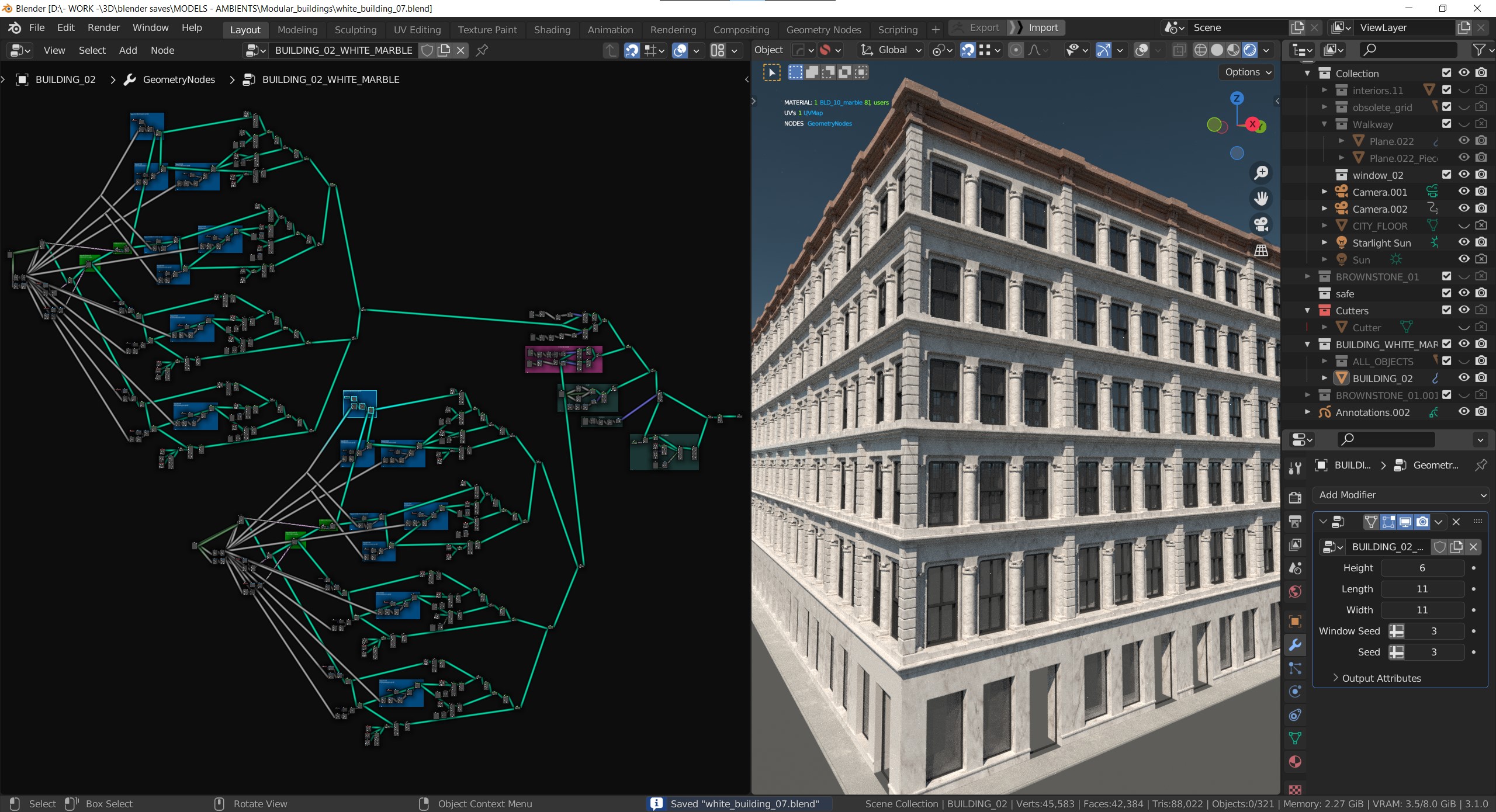Screen dimensions: 1496x812
Task: Open the Output properties printer icon
Action: [x=1295, y=521]
